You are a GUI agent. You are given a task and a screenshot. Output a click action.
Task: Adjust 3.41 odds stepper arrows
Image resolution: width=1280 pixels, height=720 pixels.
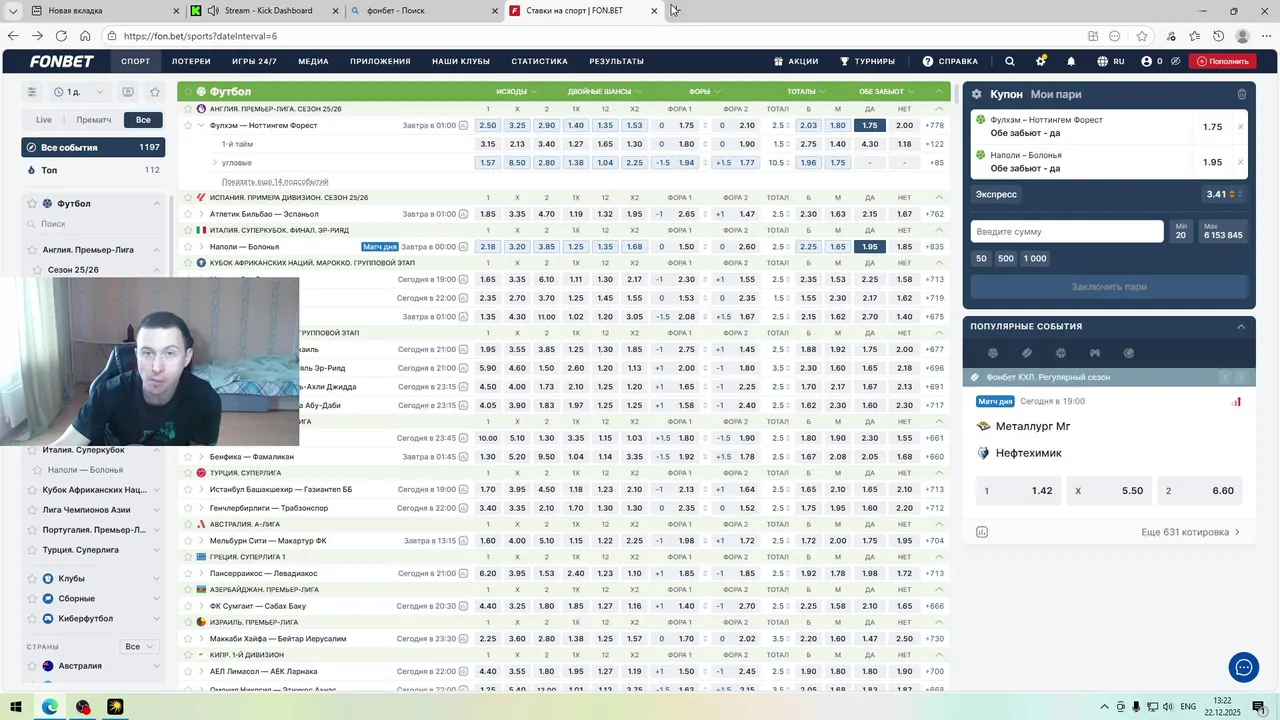[1234, 194]
